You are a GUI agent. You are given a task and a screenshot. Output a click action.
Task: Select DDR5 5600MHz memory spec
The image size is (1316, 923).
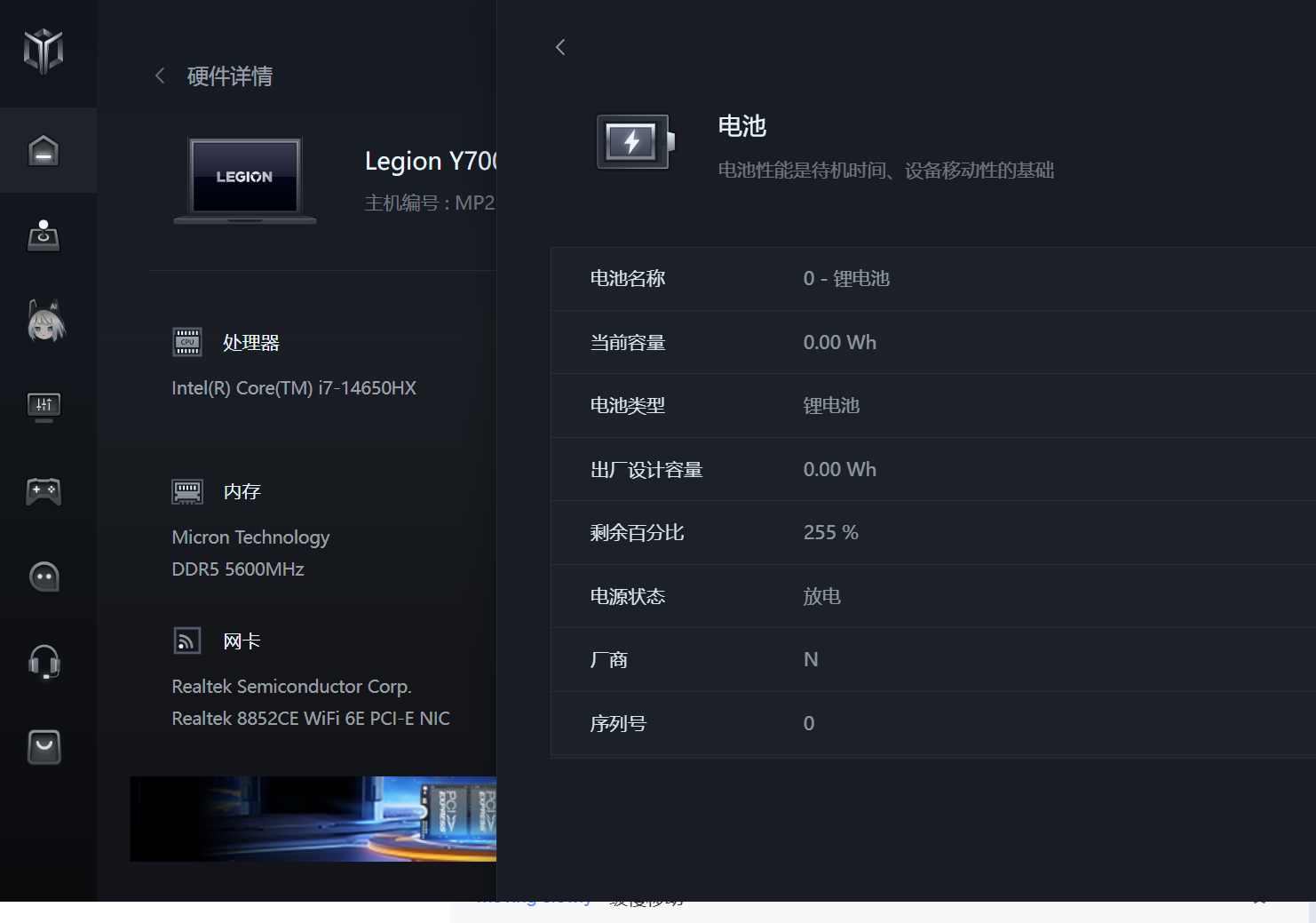[238, 569]
